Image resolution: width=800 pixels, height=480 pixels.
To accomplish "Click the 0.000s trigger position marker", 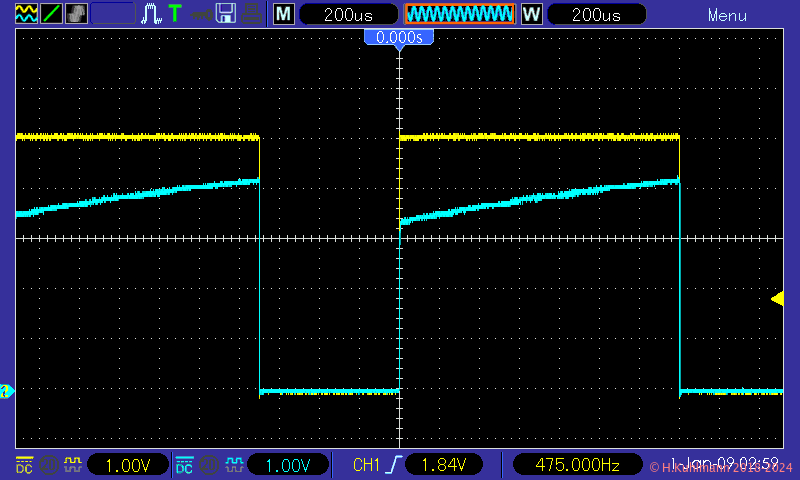I will click(399, 37).
